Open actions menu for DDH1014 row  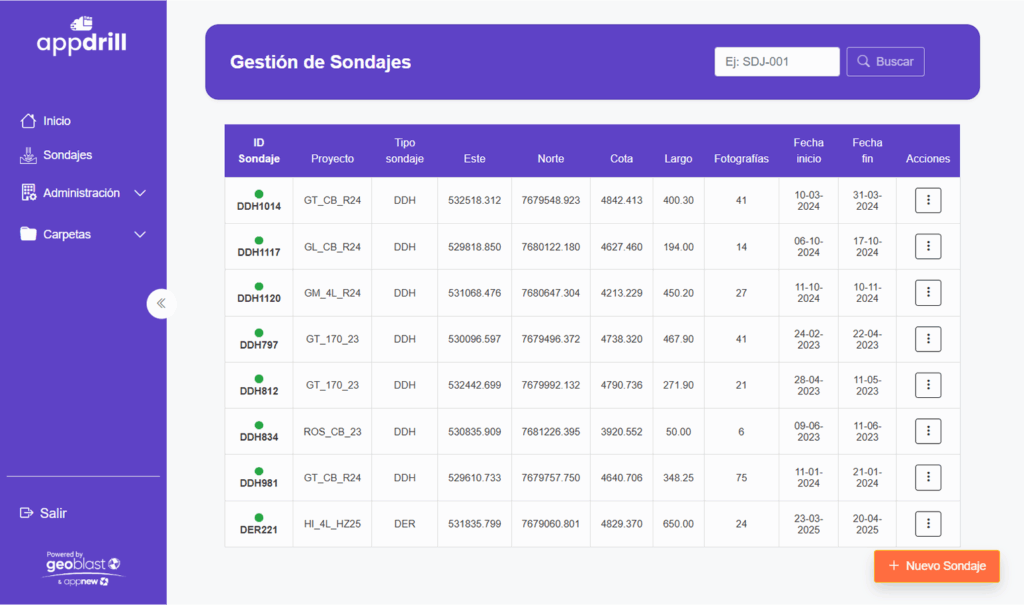click(x=927, y=200)
